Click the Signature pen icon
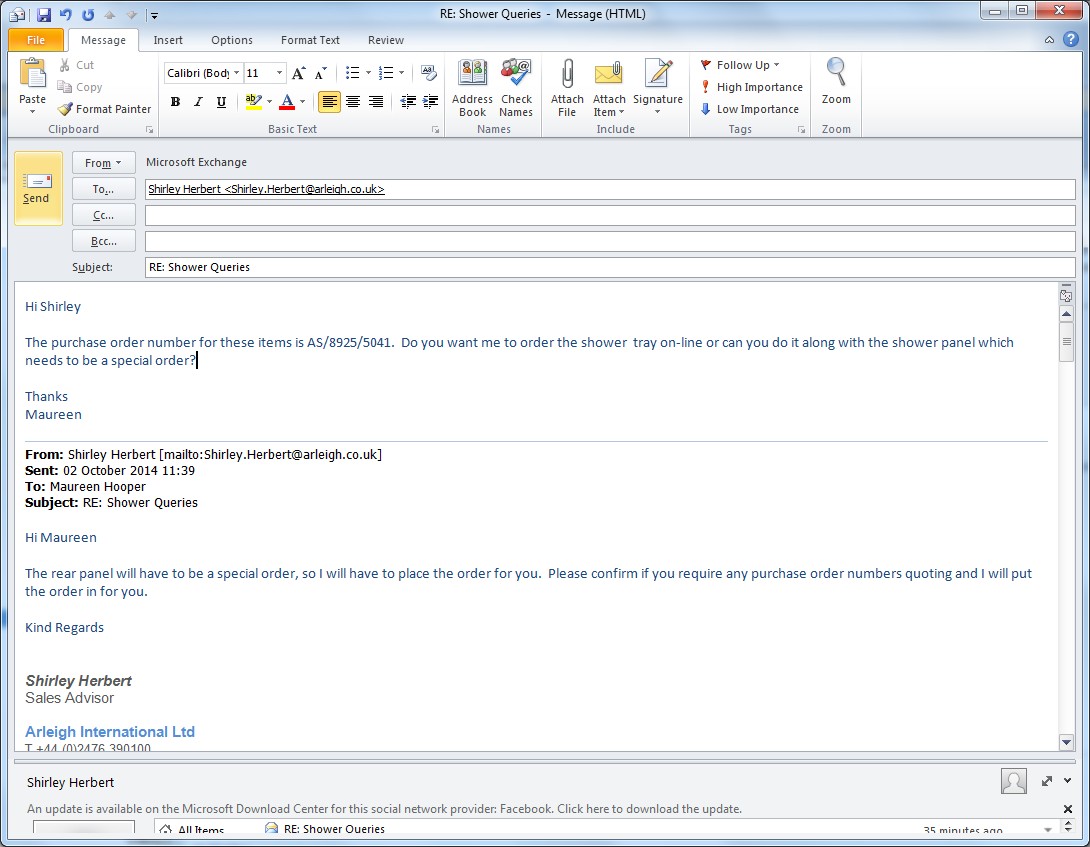The height and width of the screenshot is (847, 1090). tap(658, 73)
